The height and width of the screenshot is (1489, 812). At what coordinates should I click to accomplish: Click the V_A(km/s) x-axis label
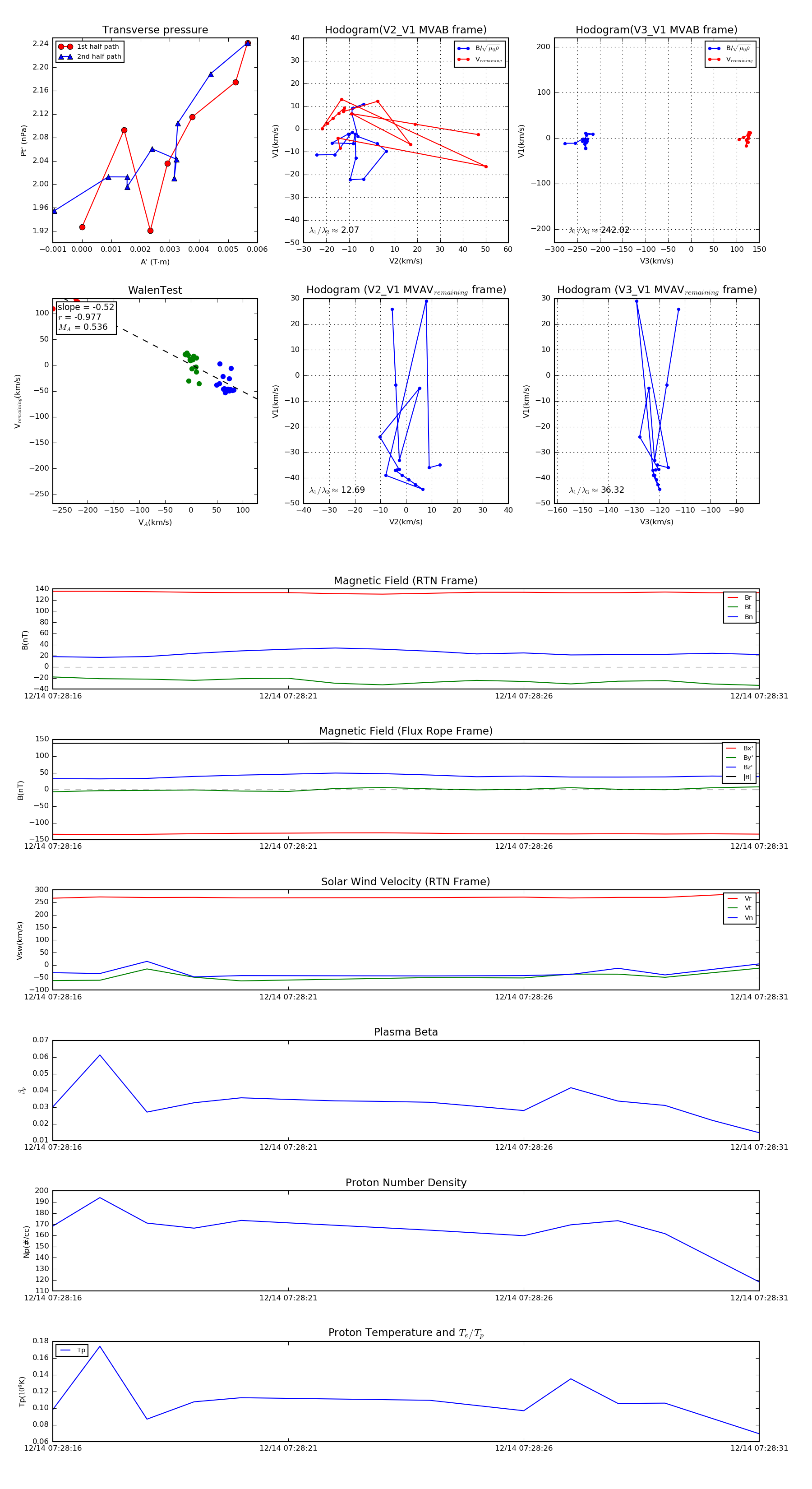(x=155, y=523)
